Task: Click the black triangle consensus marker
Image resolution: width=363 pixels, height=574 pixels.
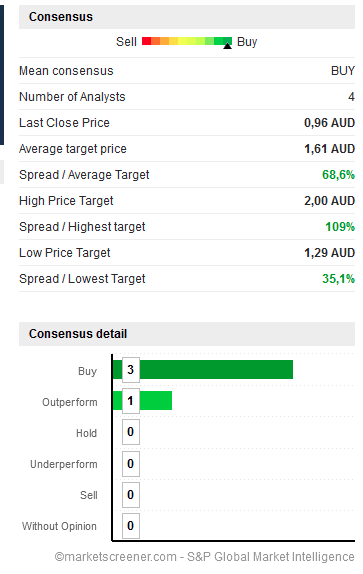Action: pyautogui.click(x=228, y=45)
